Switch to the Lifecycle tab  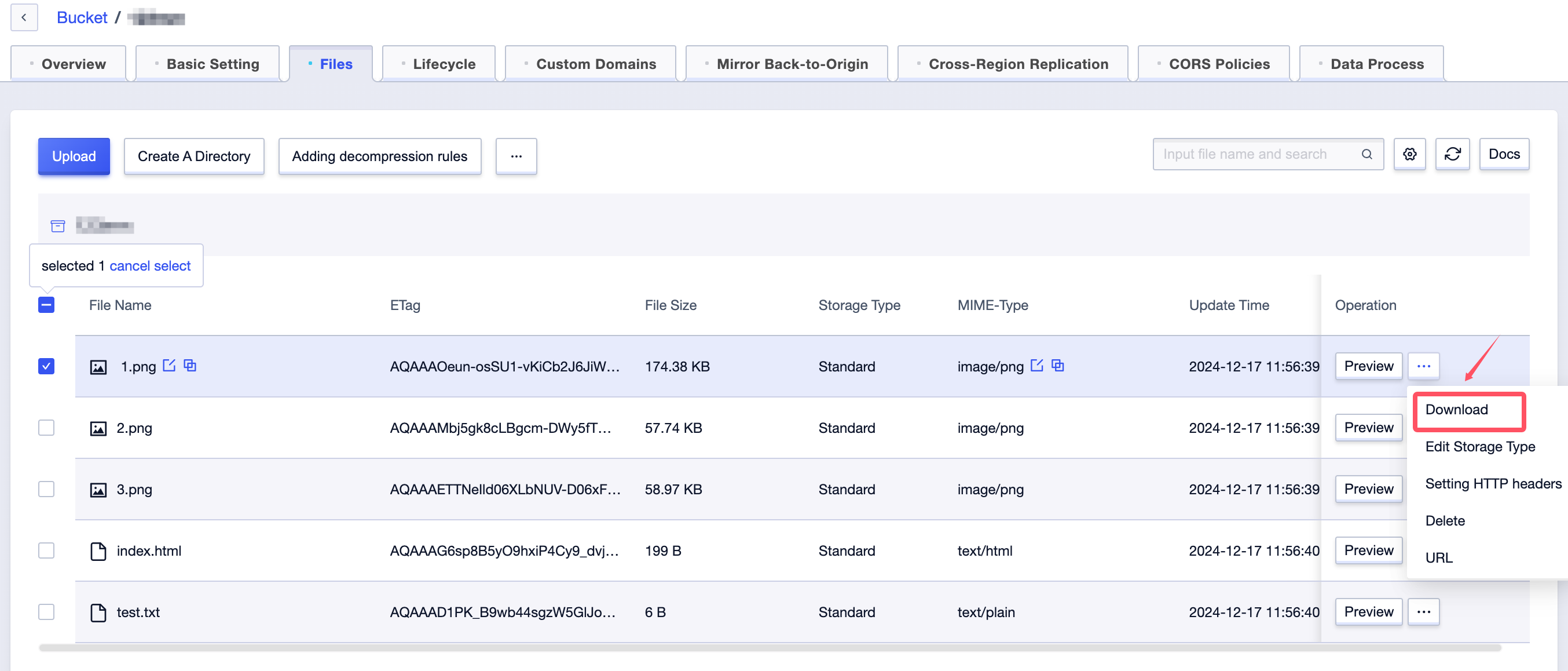click(x=438, y=63)
